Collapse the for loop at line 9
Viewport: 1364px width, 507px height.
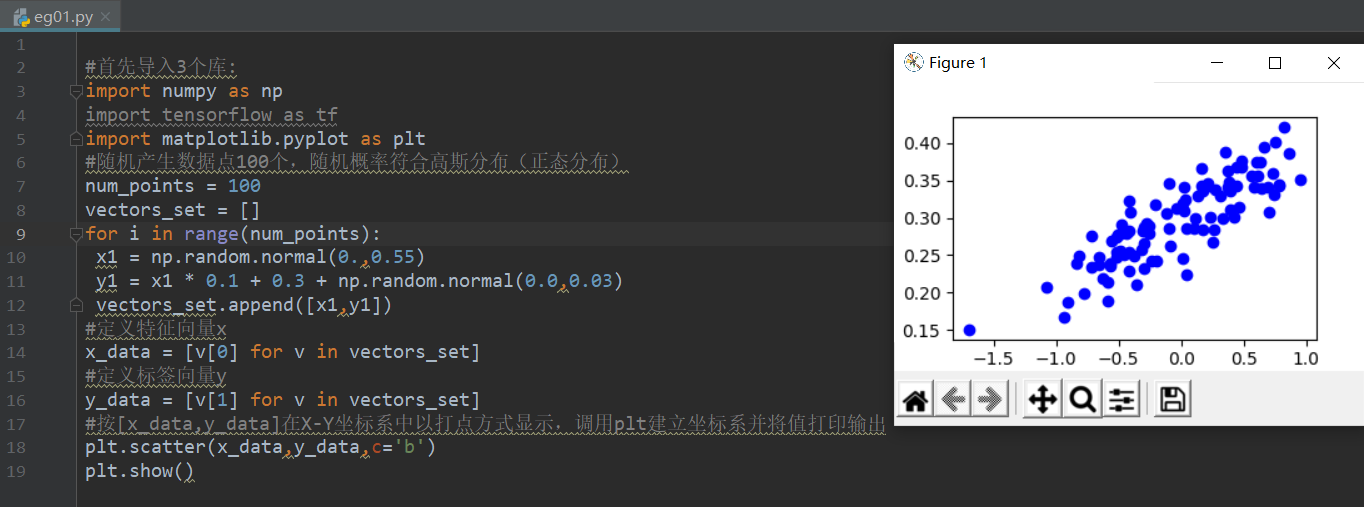tap(76, 234)
